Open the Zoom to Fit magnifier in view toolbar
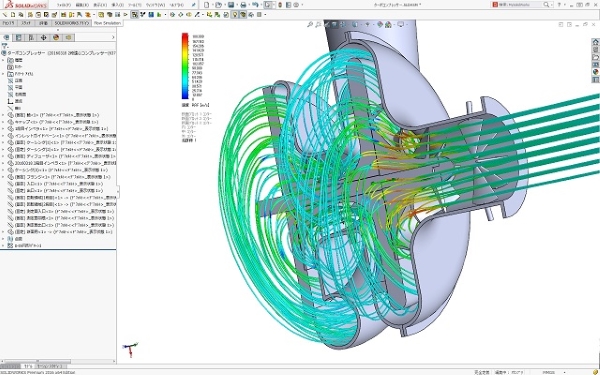 [x=310, y=24]
